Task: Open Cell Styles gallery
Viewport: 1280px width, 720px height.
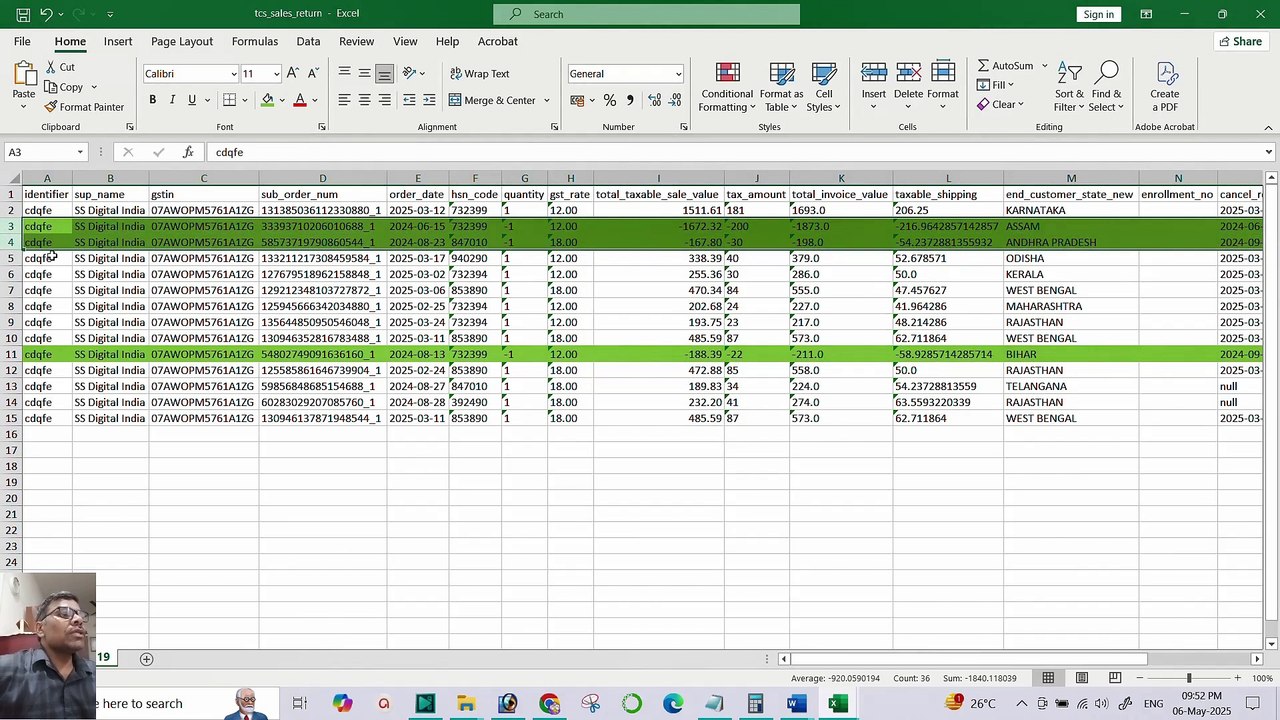Action: click(823, 88)
